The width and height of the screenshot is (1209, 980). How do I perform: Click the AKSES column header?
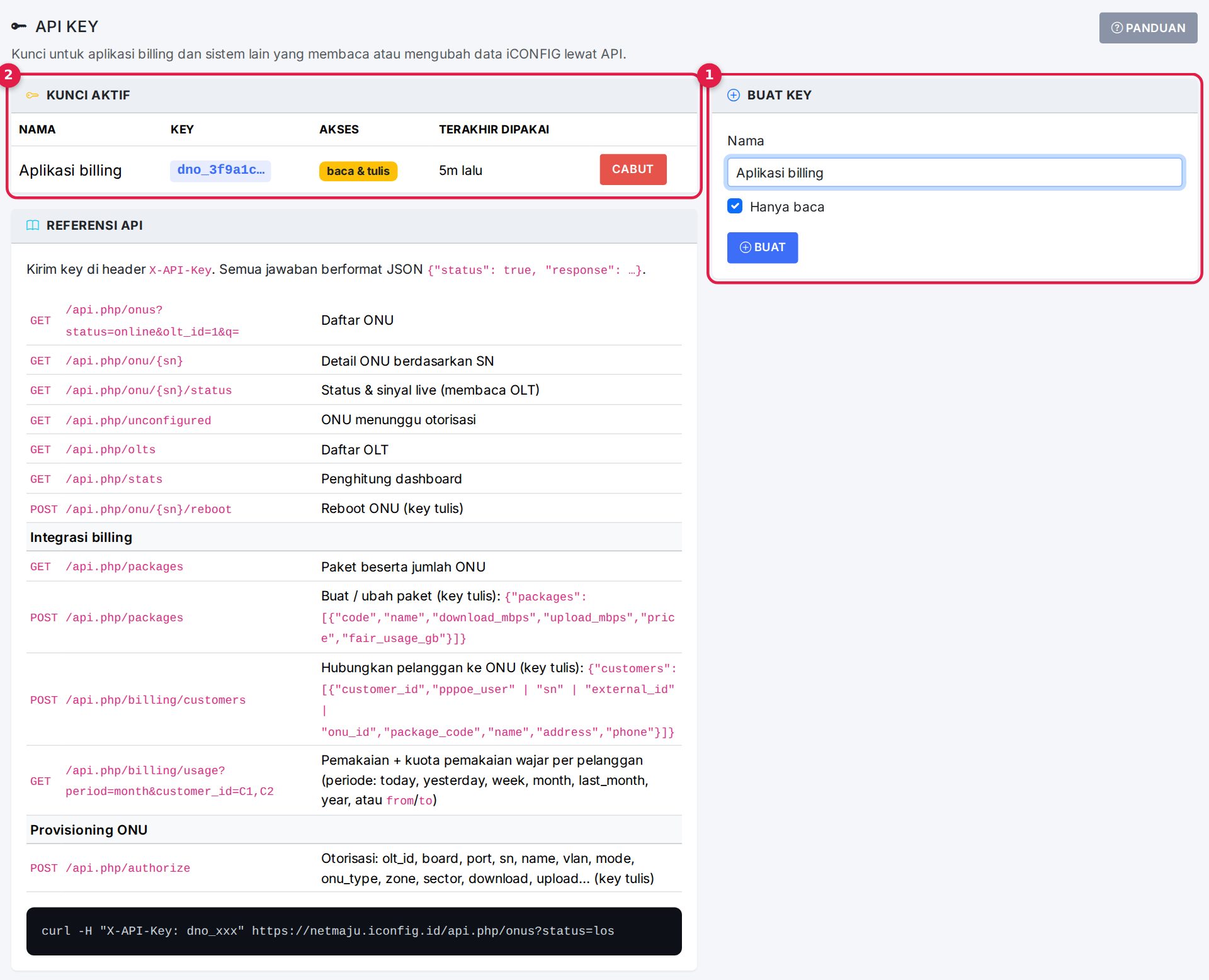(339, 130)
